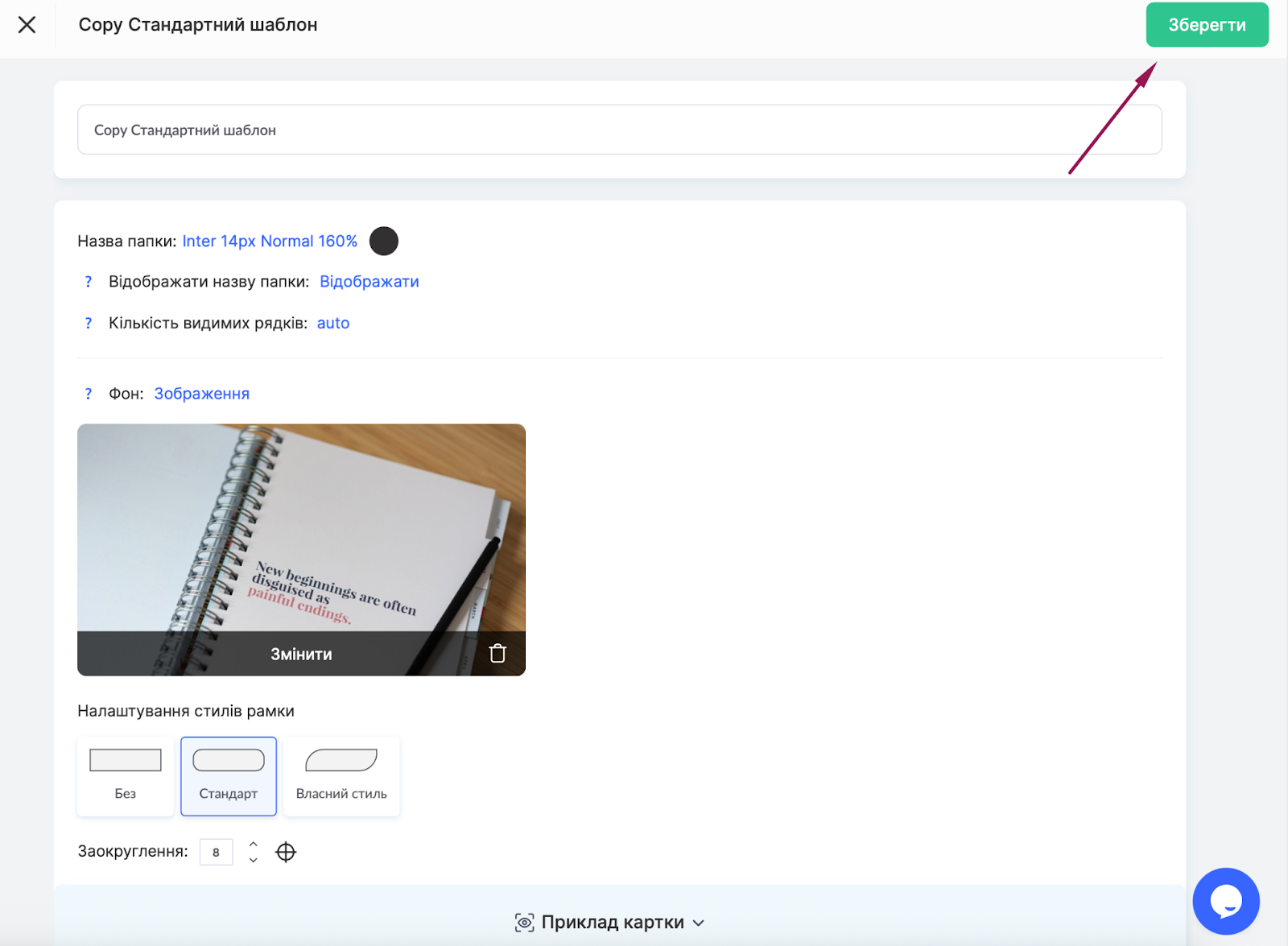
Task: Click help icon beside visible rows count
Action: 89,323
